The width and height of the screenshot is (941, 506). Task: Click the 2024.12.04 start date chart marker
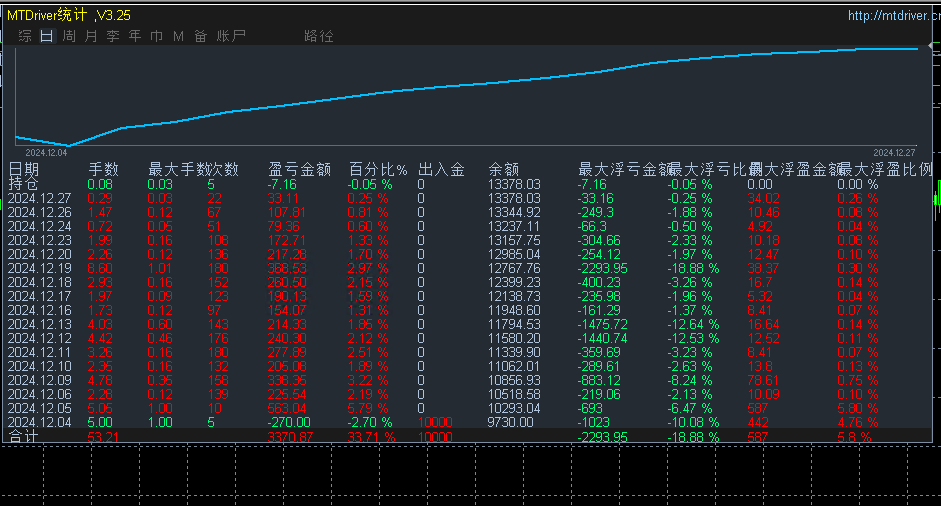[x=46, y=152]
